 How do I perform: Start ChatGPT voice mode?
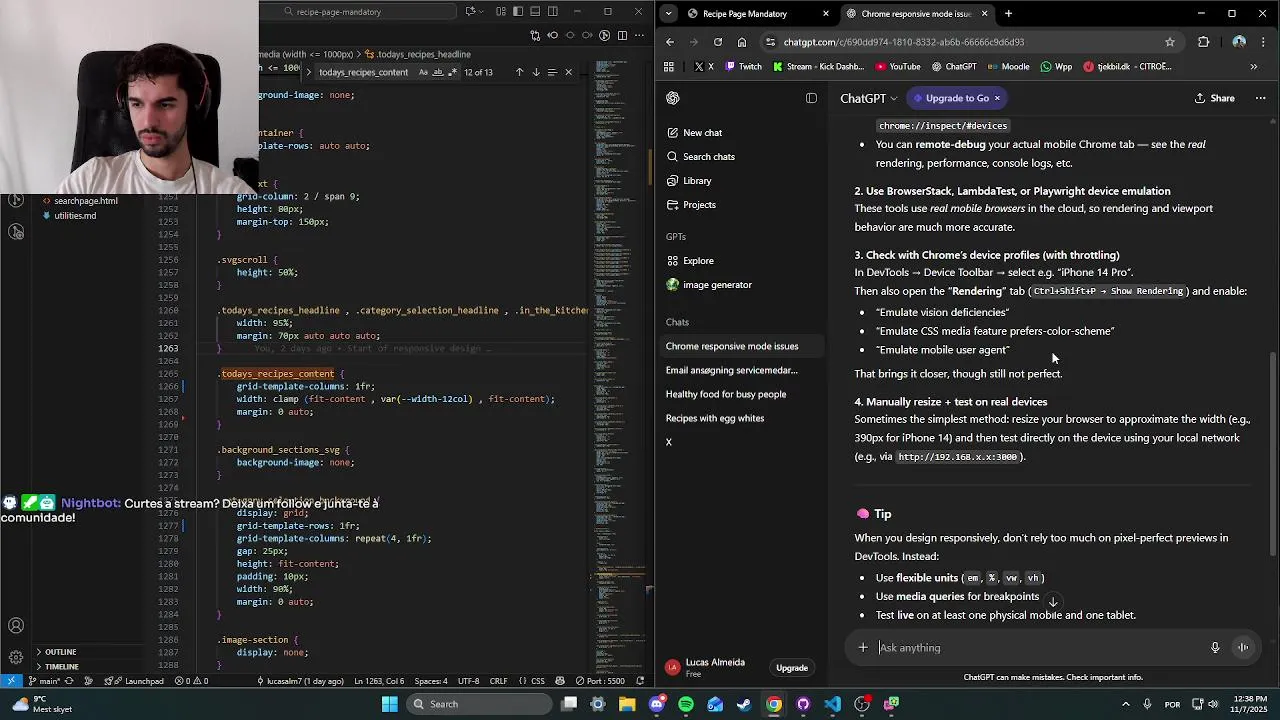pyautogui.click(x=1243, y=648)
